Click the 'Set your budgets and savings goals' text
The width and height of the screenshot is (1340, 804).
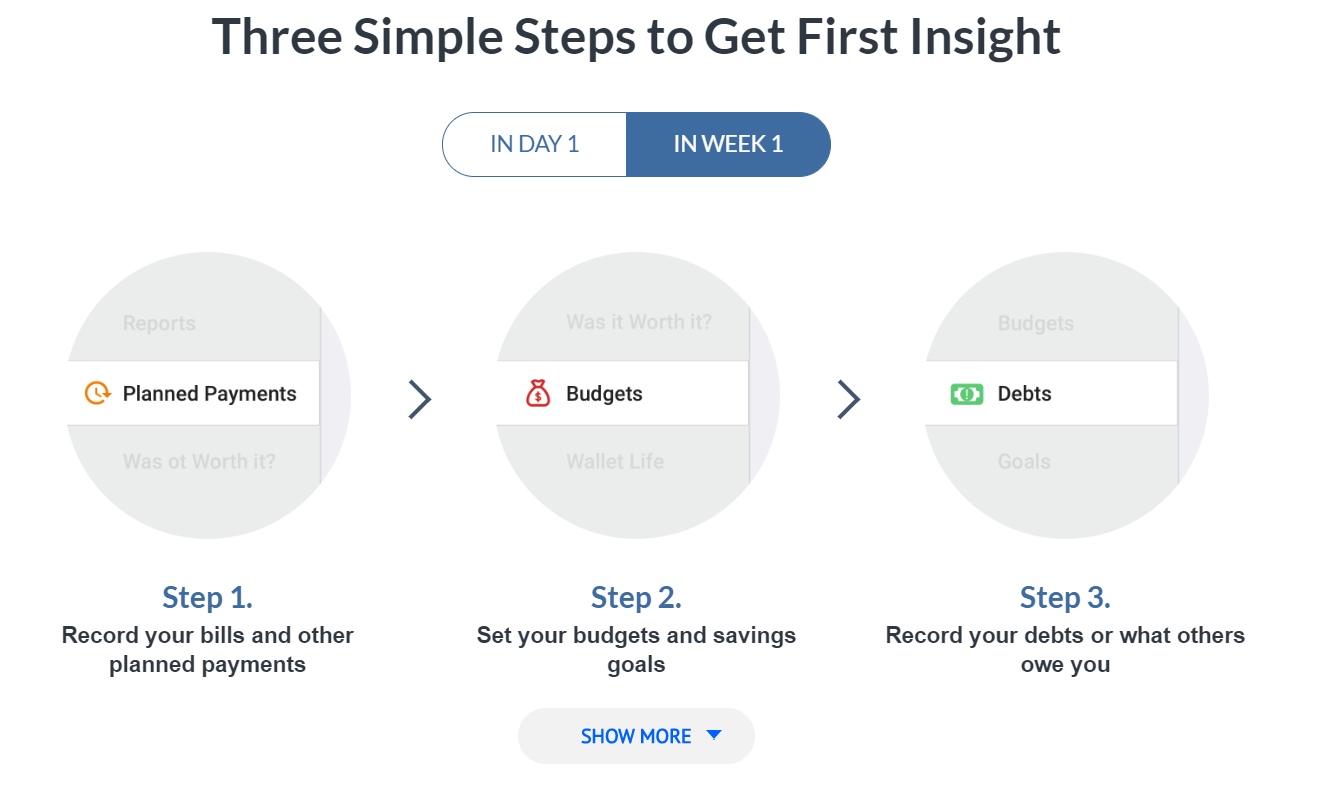pyautogui.click(x=636, y=650)
